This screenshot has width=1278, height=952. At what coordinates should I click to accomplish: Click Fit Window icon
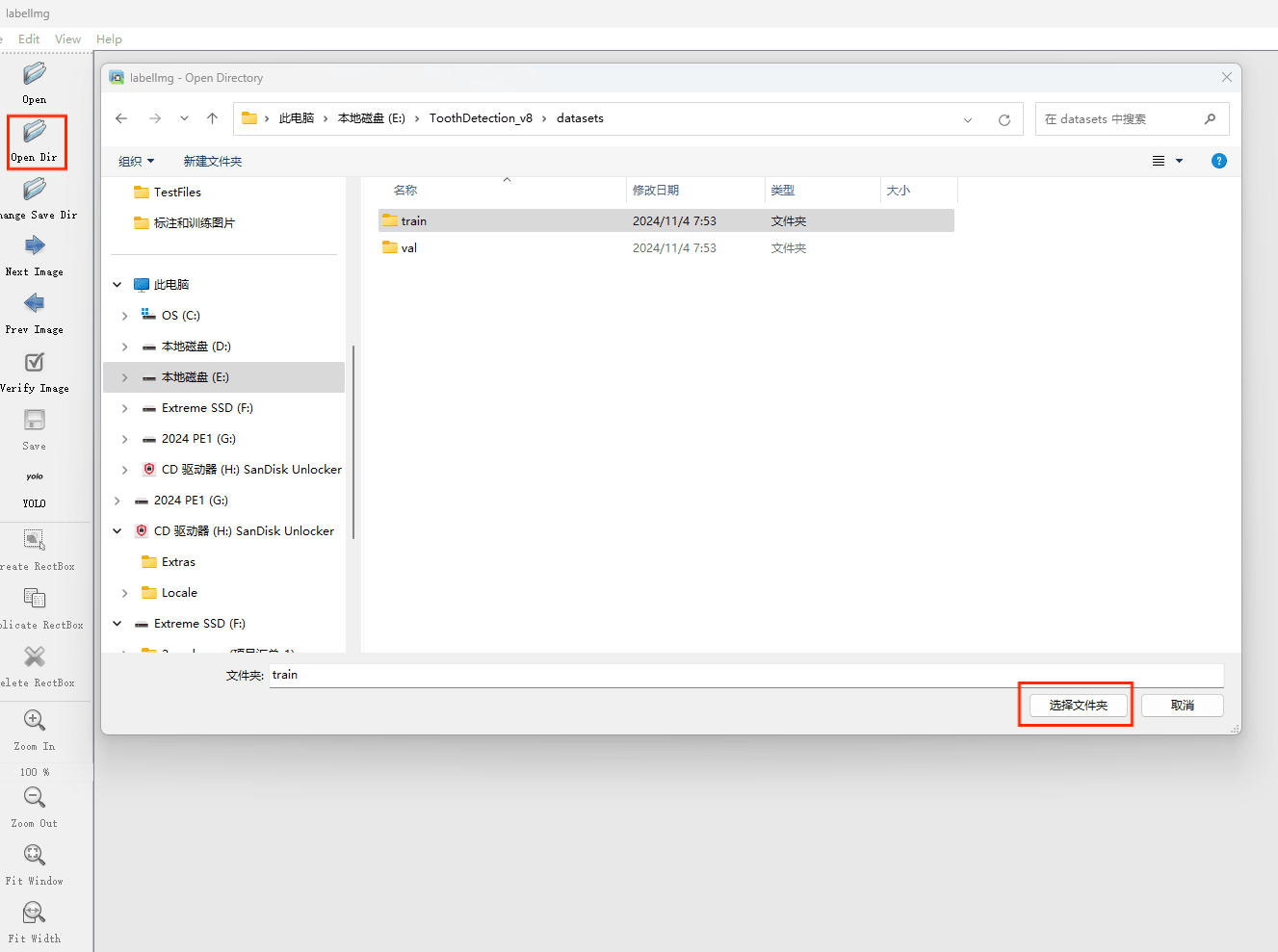click(x=35, y=855)
